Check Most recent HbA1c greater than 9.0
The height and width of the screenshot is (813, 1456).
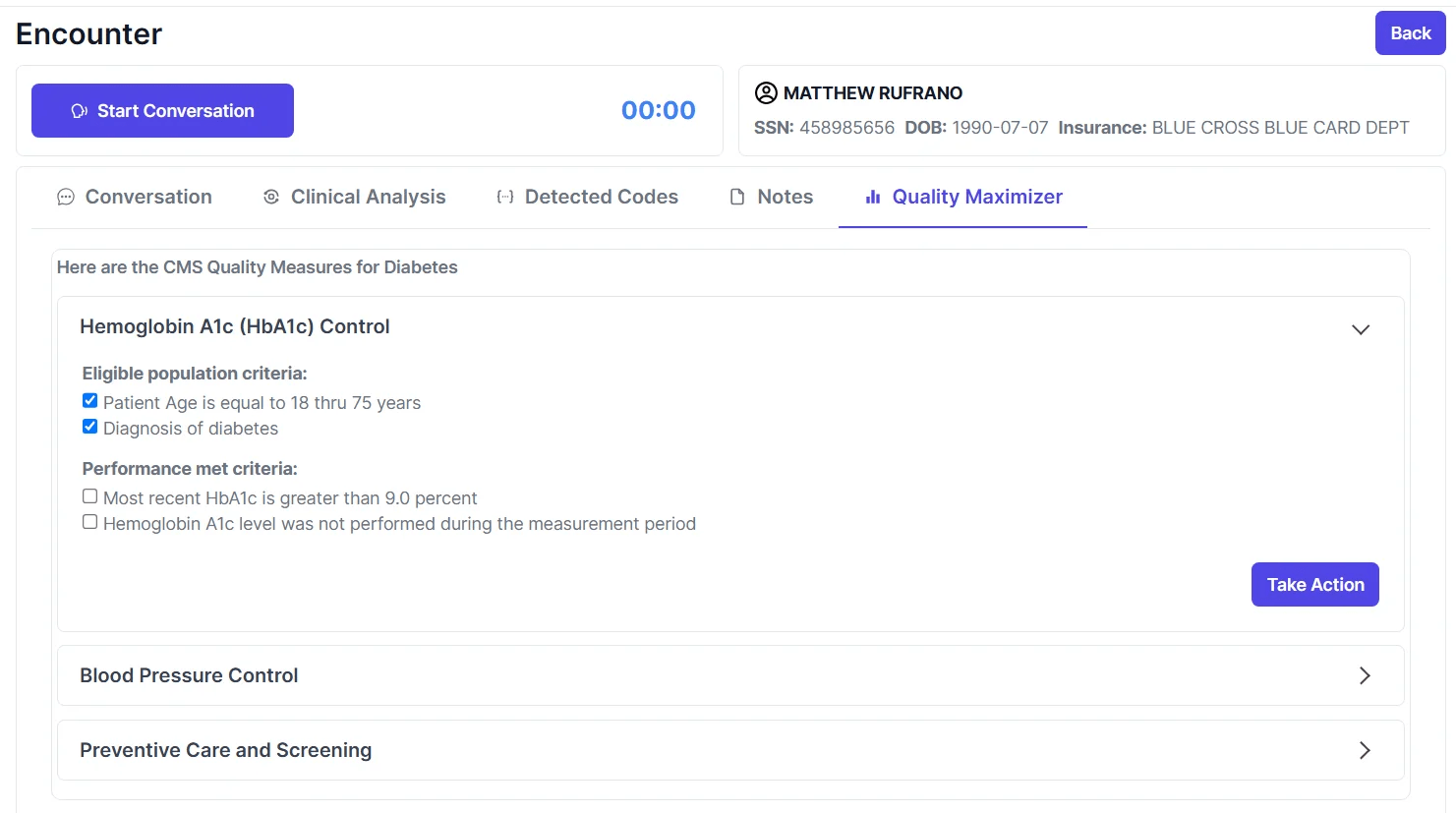point(90,496)
